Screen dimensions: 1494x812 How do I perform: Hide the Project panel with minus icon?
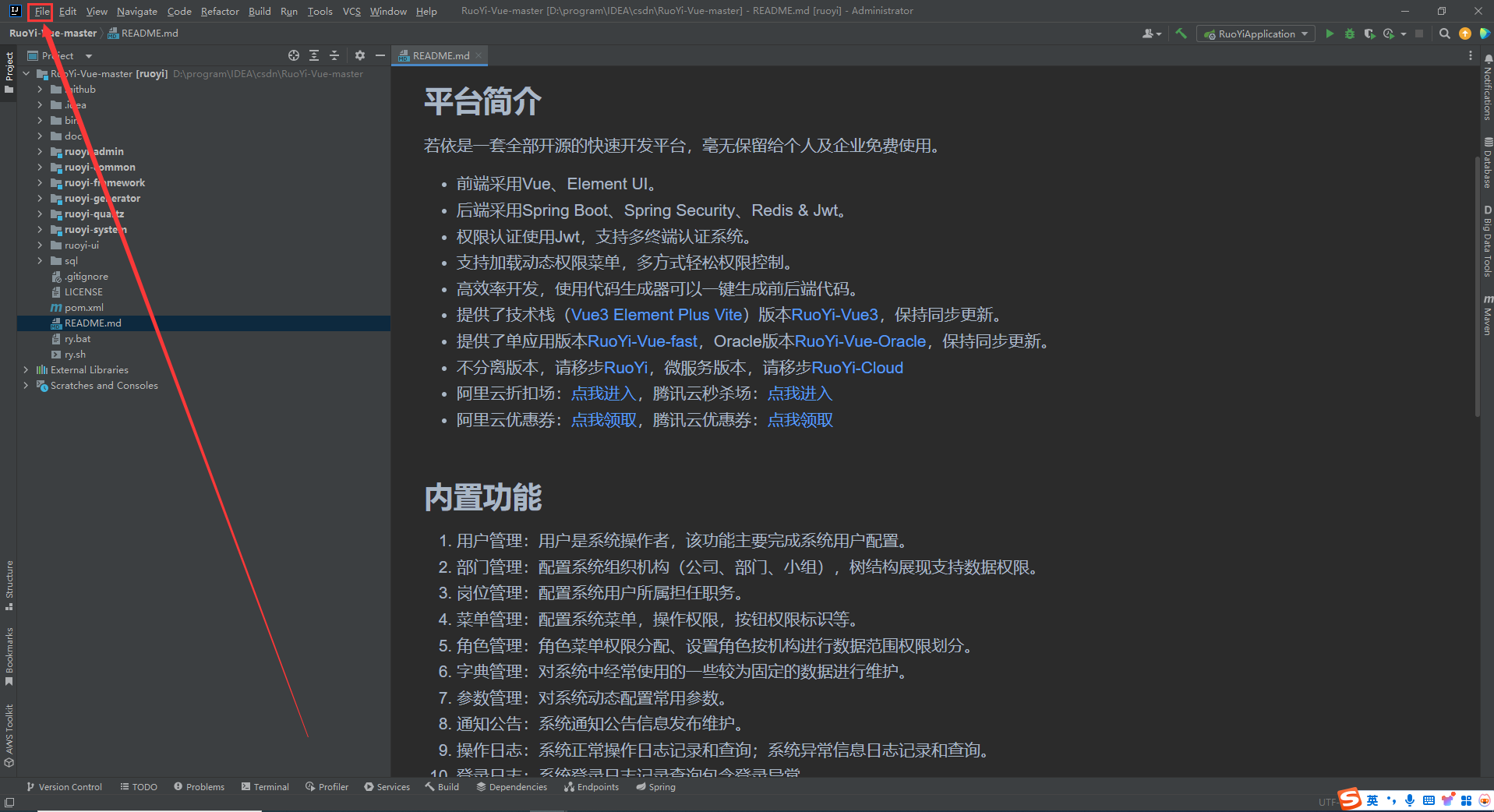click(x=380, y=55)
